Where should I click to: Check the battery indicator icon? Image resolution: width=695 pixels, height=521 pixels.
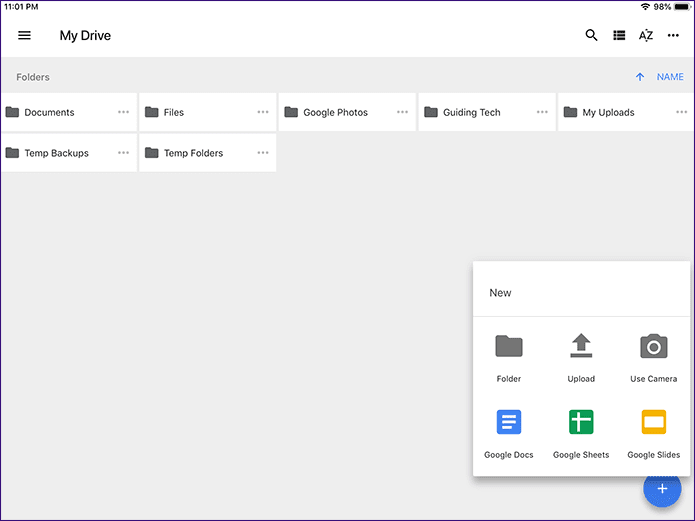click(683, 7)
